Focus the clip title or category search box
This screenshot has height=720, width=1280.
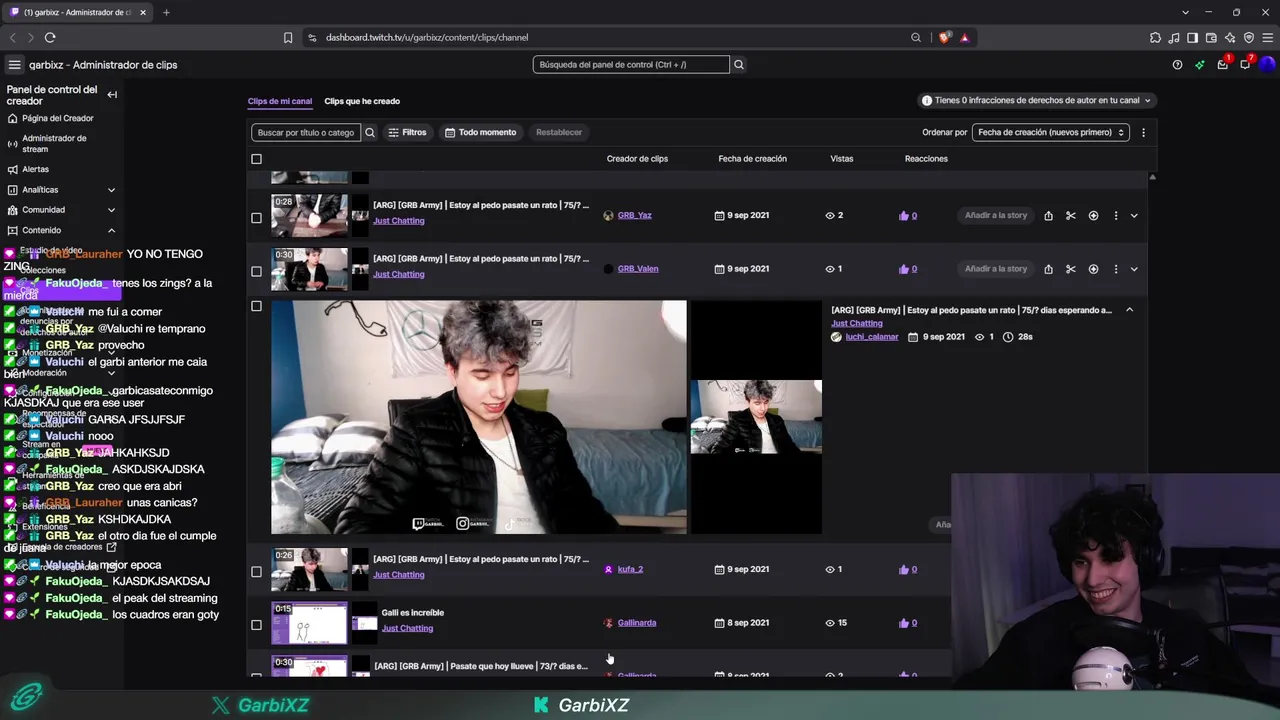(306, 132)
